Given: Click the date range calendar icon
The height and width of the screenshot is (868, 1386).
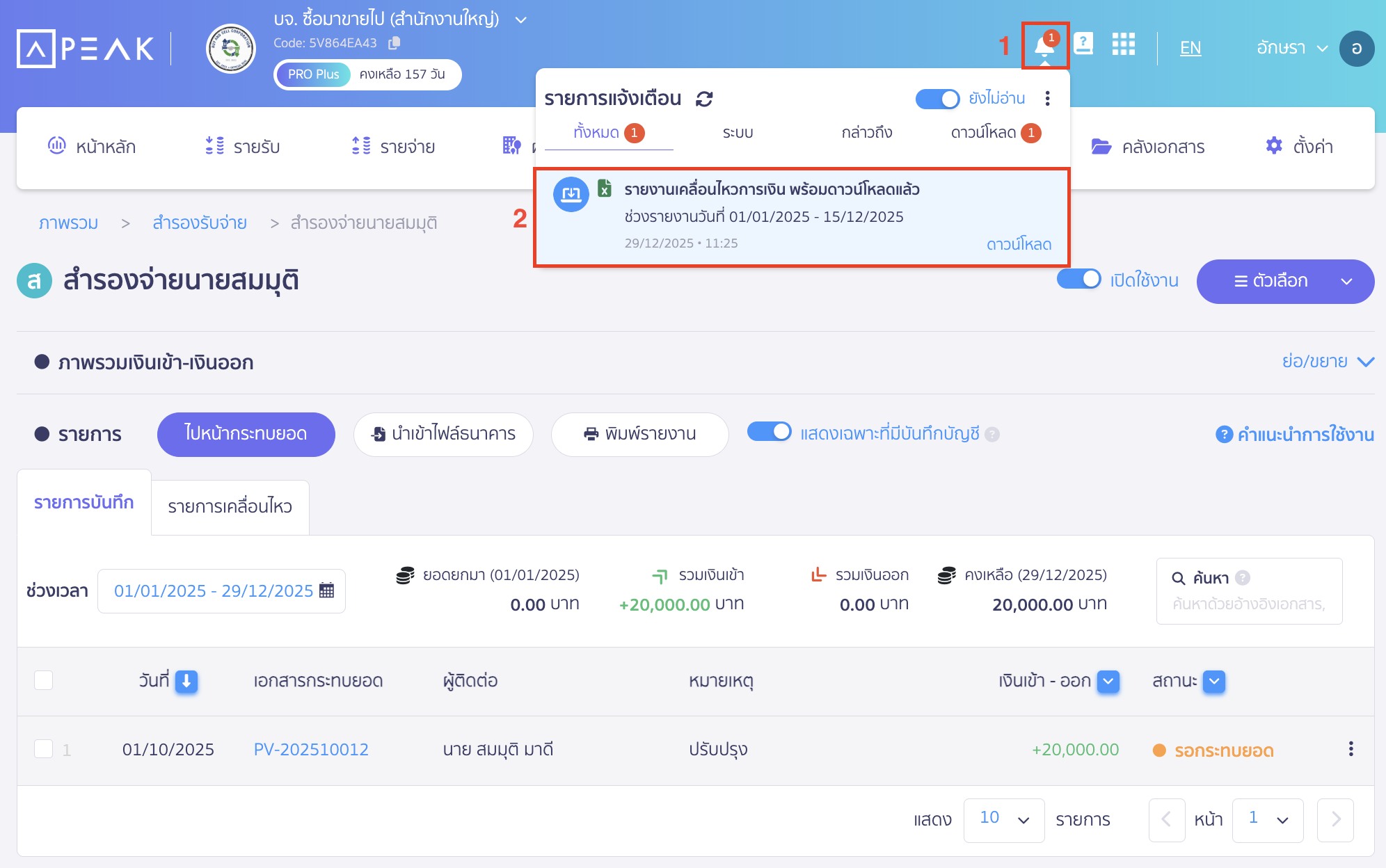Looking at the screenshot, I should [x=326, y=590].
